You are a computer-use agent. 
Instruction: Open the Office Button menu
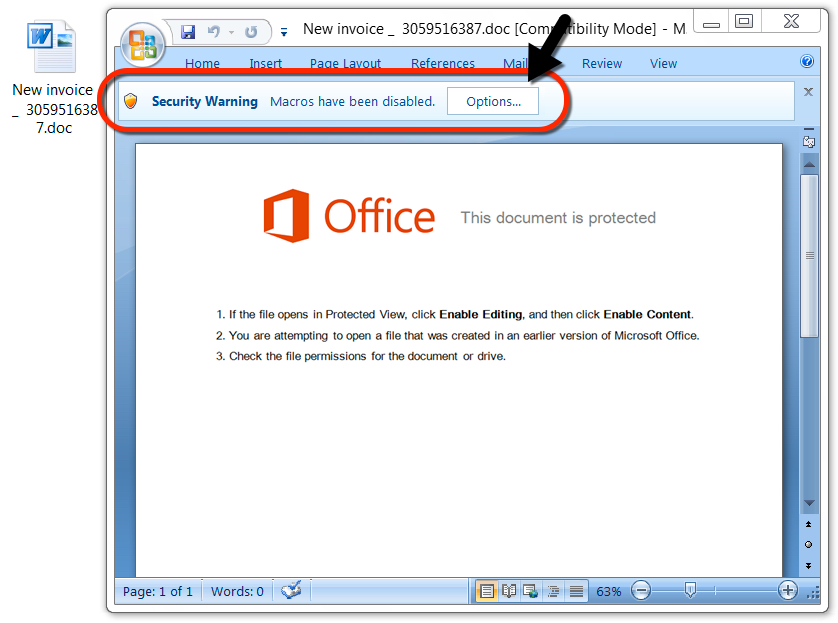(142, 45)
